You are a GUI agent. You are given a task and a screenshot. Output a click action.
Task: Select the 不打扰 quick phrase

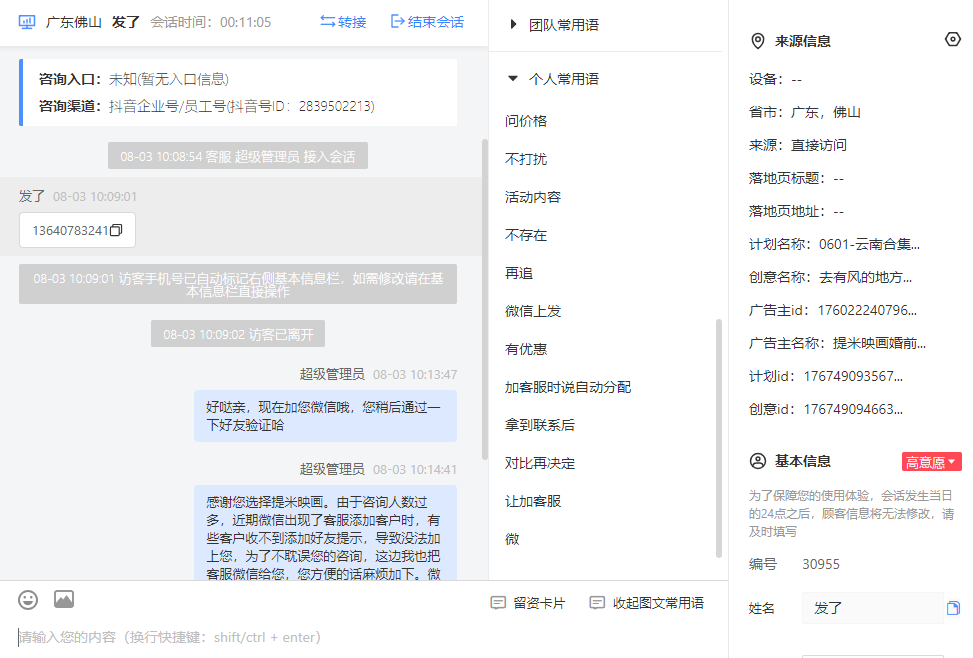pyautogui.click(x=526, y=159)
